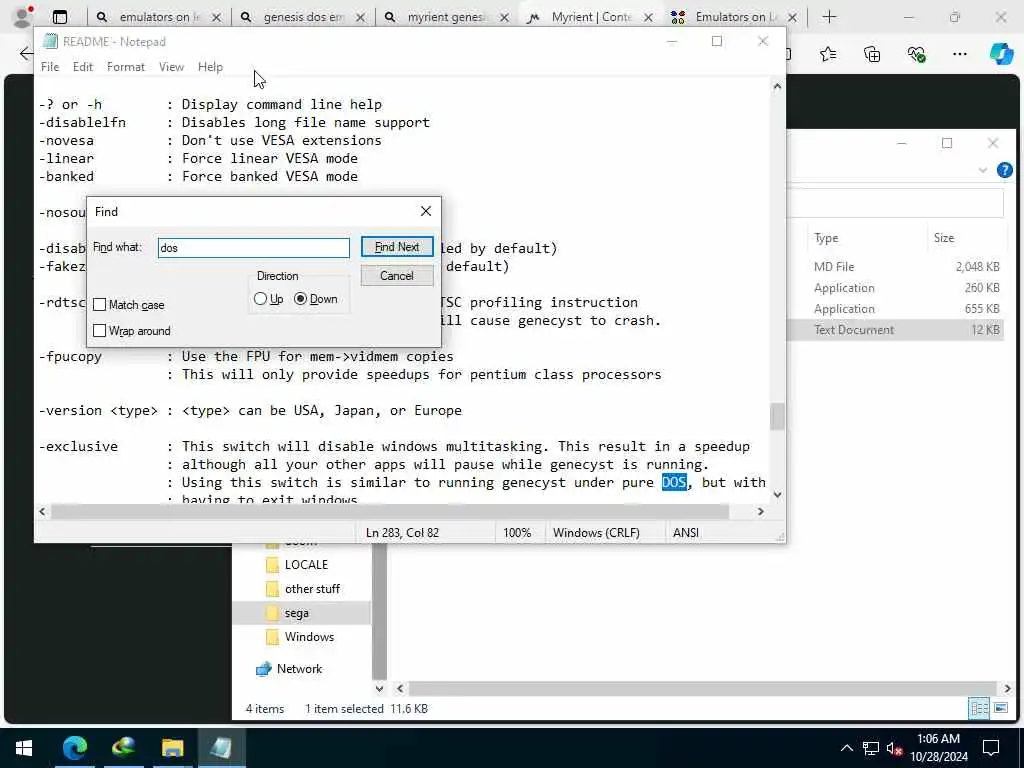Click Cancel in Find dialog
Screen dimensions: 1024x768
396,276
